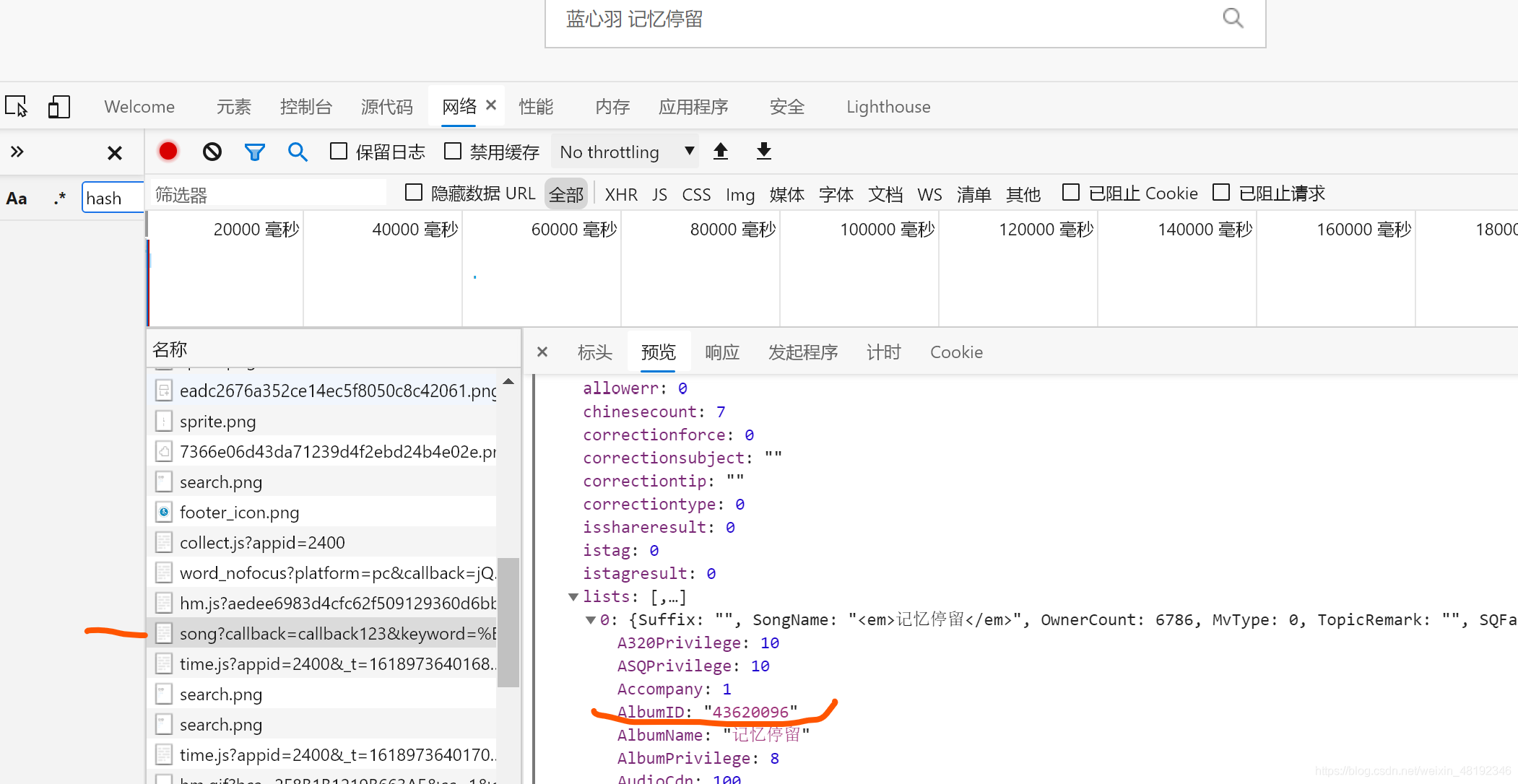Click the request list scrollbar thumb
This screenshot has width=1518, height=784.
508,622
